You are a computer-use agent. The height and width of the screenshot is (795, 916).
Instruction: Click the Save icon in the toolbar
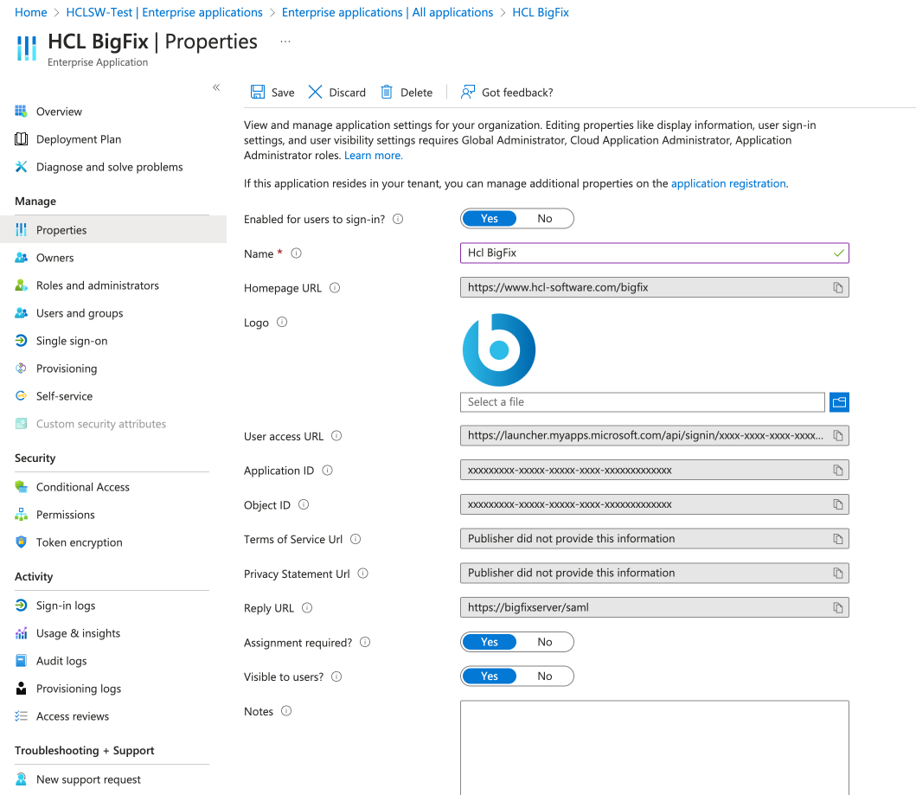(256, 92)
